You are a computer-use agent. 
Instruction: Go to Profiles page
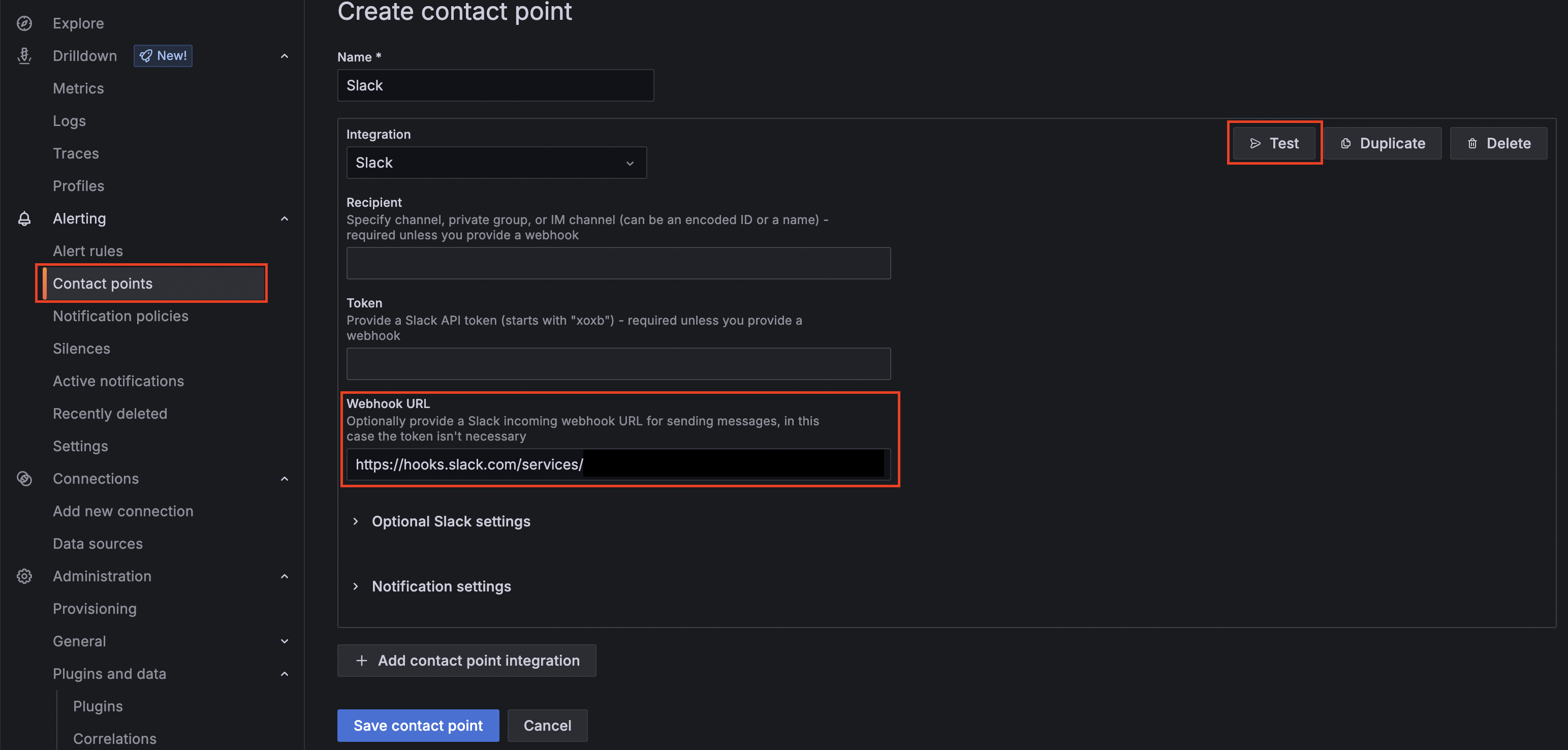coord(78,185)
